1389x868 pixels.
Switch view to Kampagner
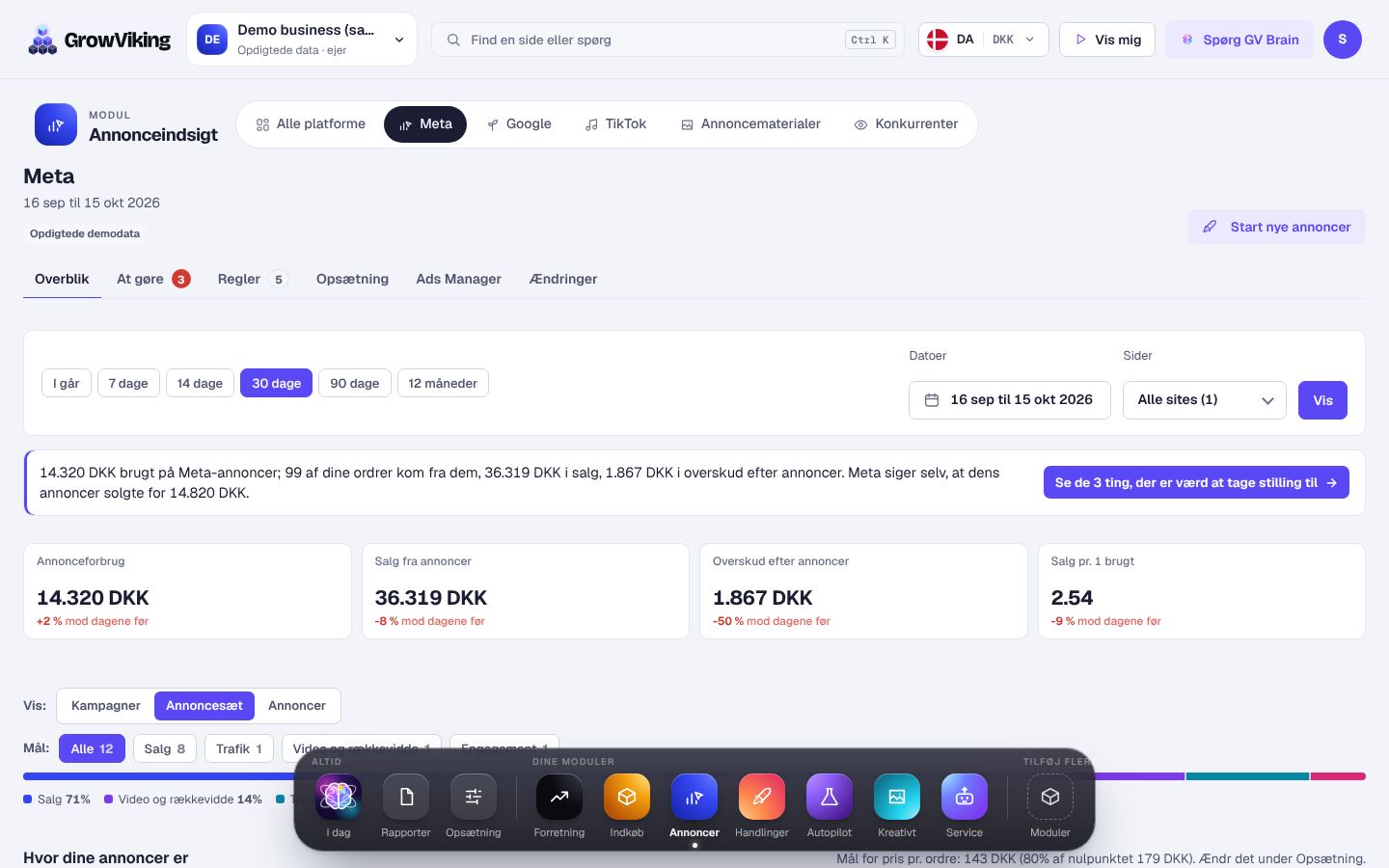pyautogui.click(x=106, y=706)
